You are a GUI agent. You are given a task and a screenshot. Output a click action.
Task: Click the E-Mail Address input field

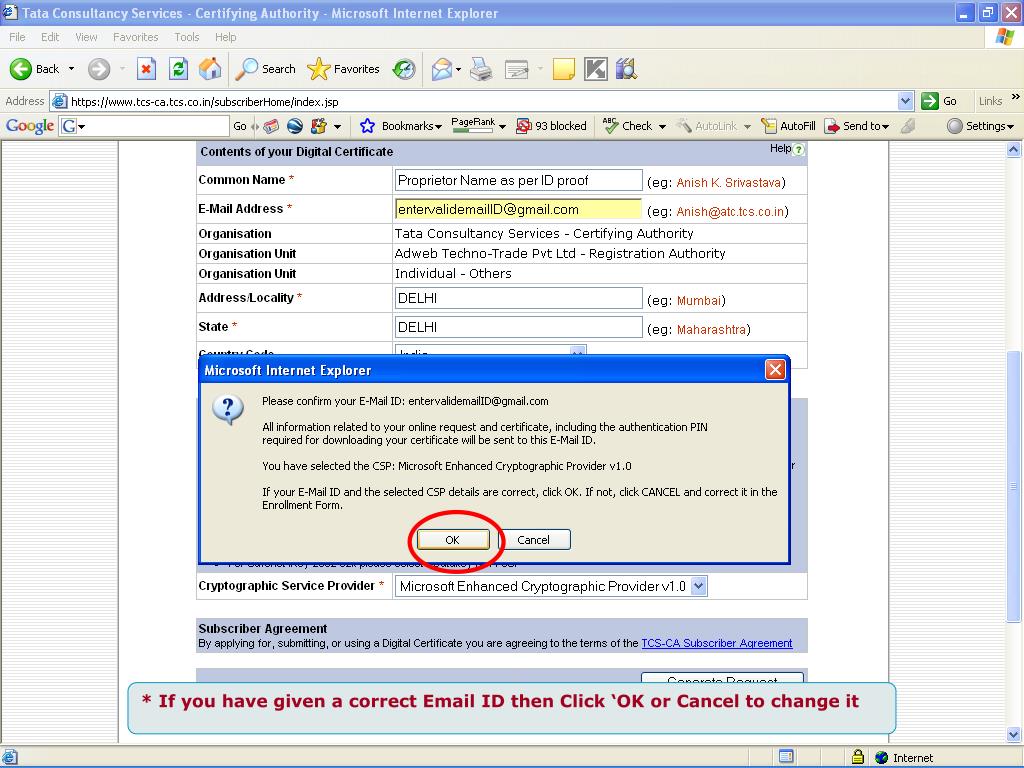tap(519, 209)
